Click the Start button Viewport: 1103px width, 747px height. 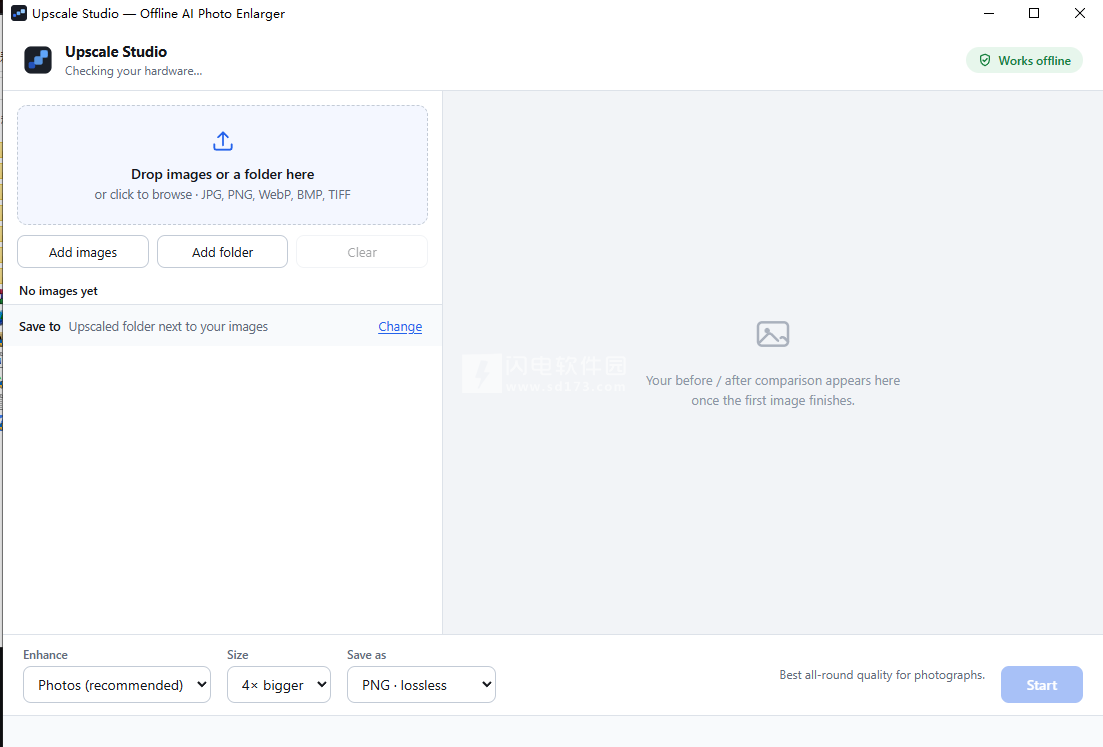(x=1041, y=684)
